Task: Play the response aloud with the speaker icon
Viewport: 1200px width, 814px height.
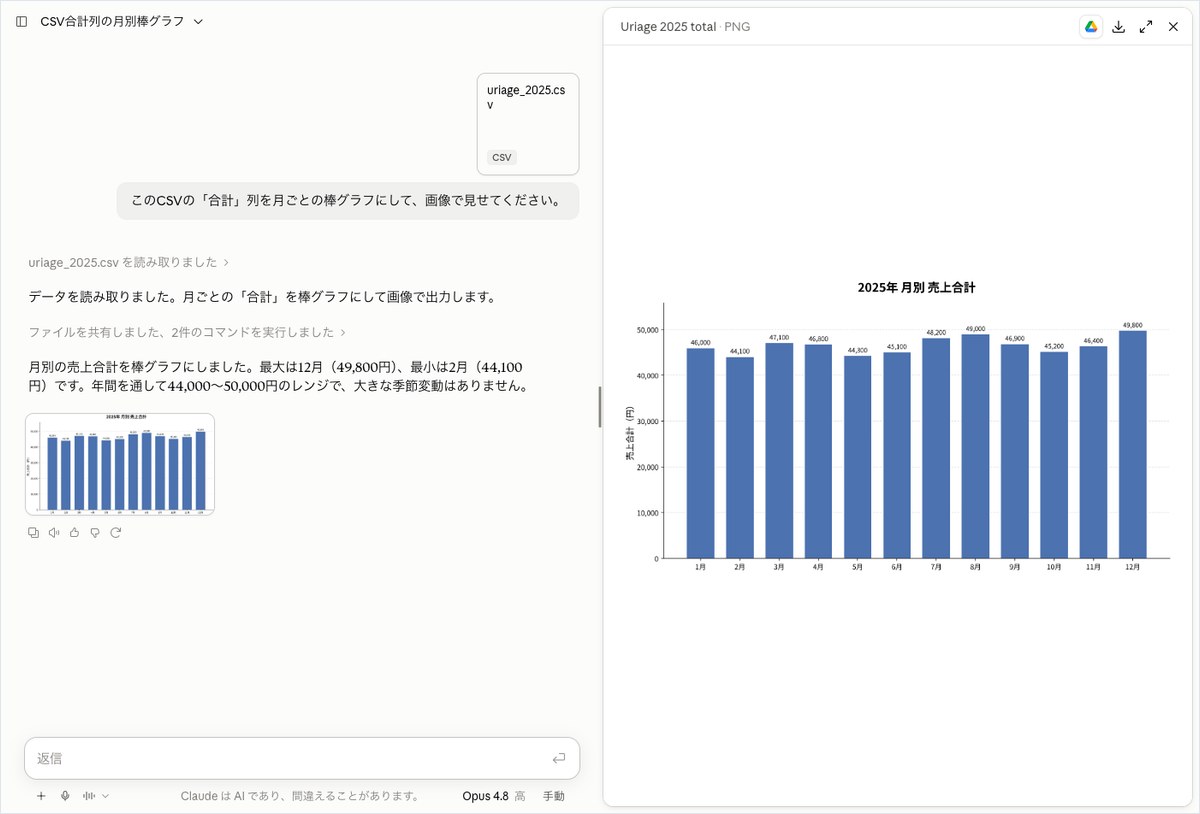Action: [54, 533]
